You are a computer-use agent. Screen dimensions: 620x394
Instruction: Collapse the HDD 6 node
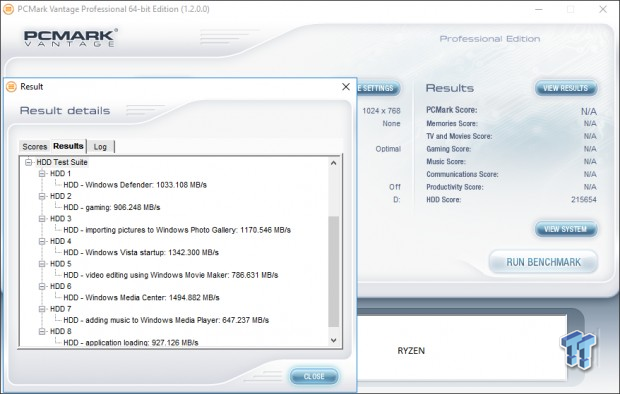pos(42,286)
